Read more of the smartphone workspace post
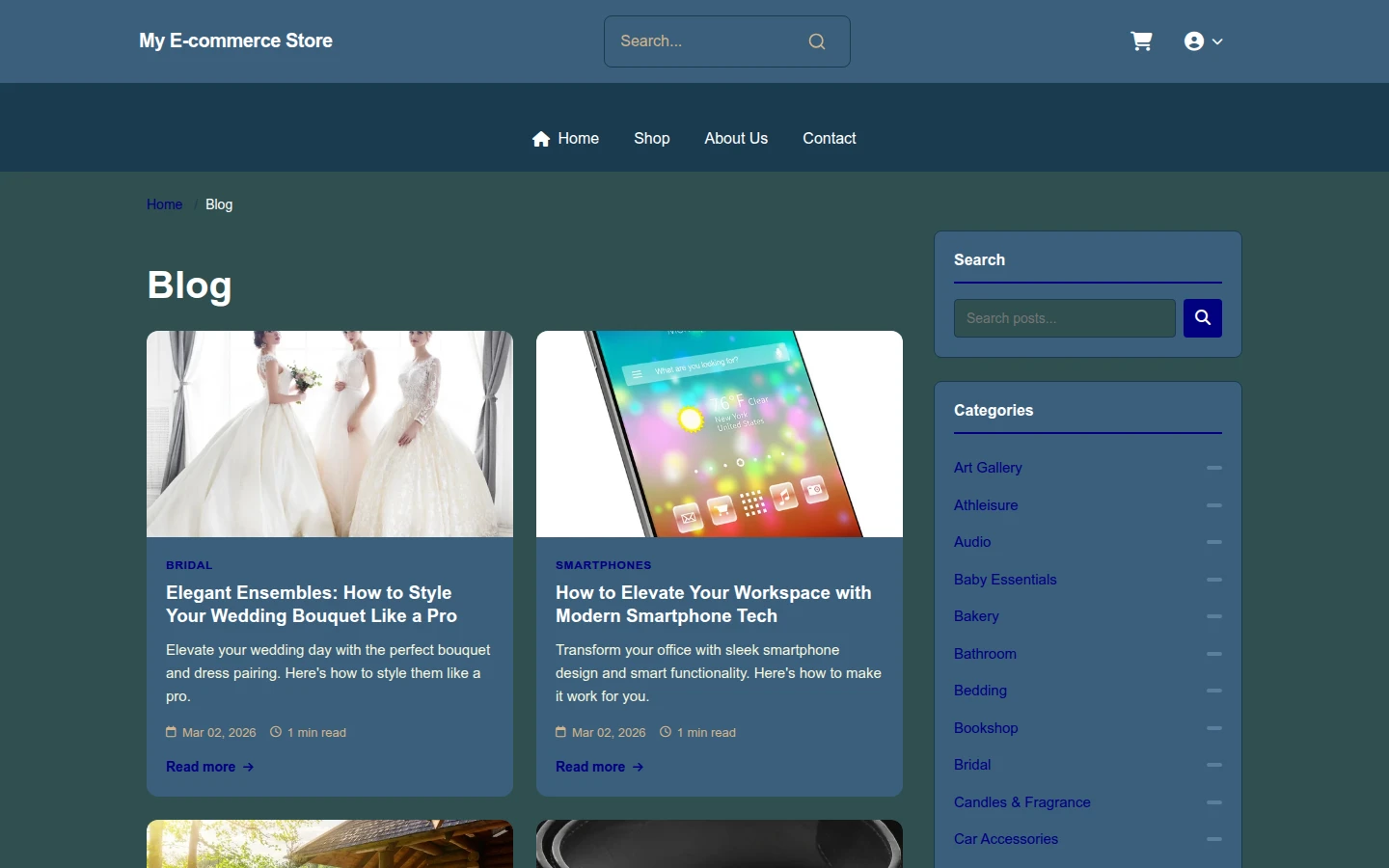Image resolution: width=1389 pixels, height=868 pixels. [599, 767]
